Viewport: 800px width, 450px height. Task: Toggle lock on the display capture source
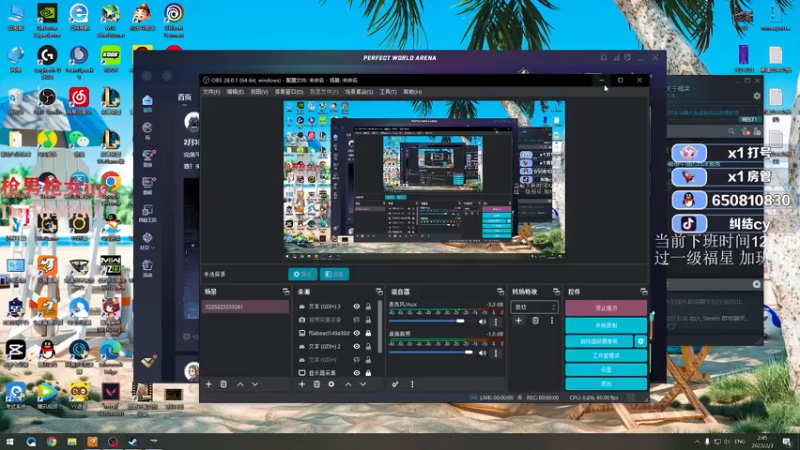pyautogui.click(x=368, y=373)
